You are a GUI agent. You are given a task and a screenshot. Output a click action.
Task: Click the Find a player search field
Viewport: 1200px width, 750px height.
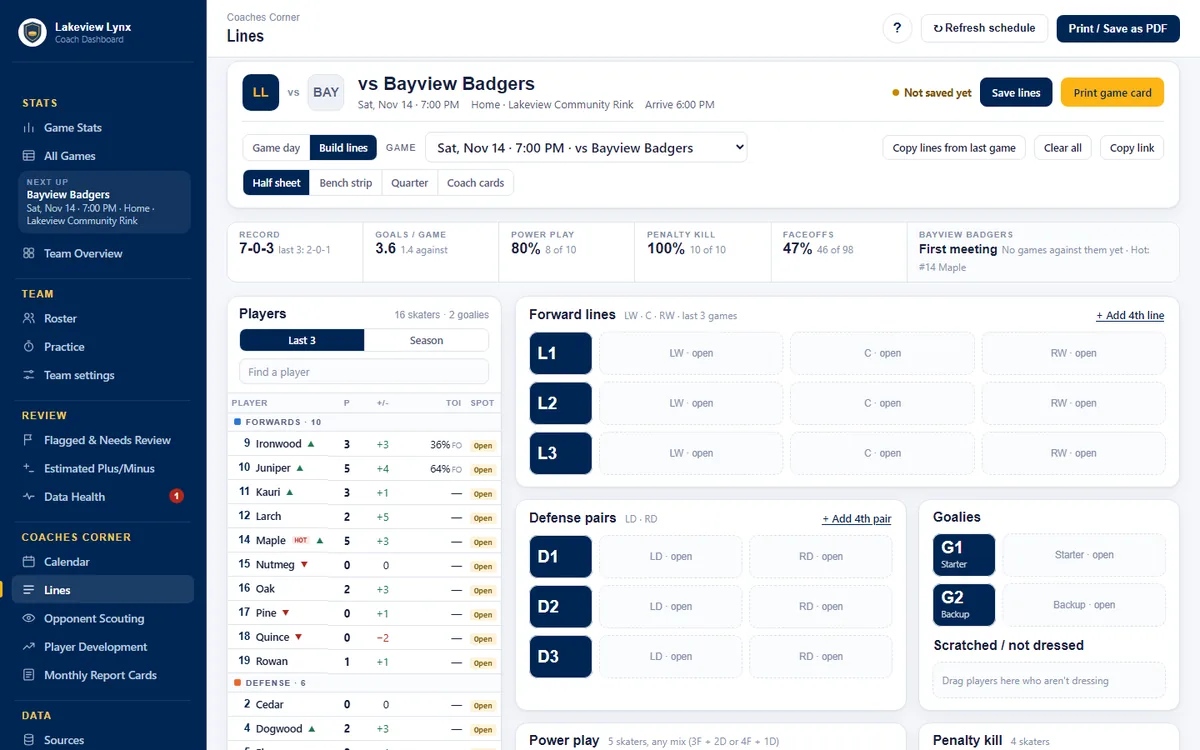click(364, 372)
